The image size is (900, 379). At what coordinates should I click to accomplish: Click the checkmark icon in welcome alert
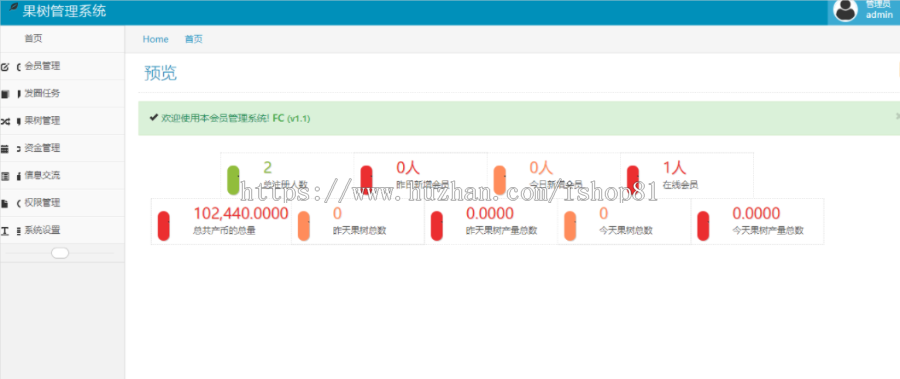(x=153, y=118)
